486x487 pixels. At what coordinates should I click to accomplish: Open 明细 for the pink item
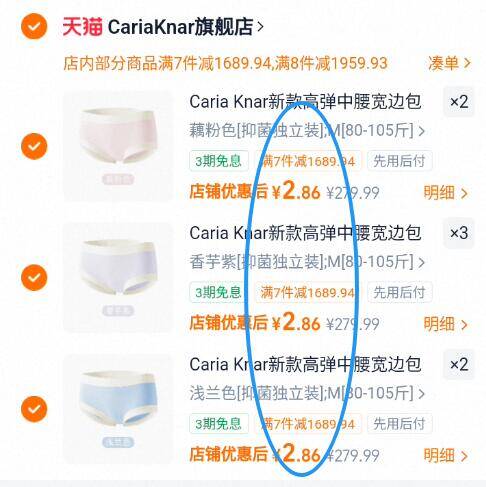[x=445, y=193]
